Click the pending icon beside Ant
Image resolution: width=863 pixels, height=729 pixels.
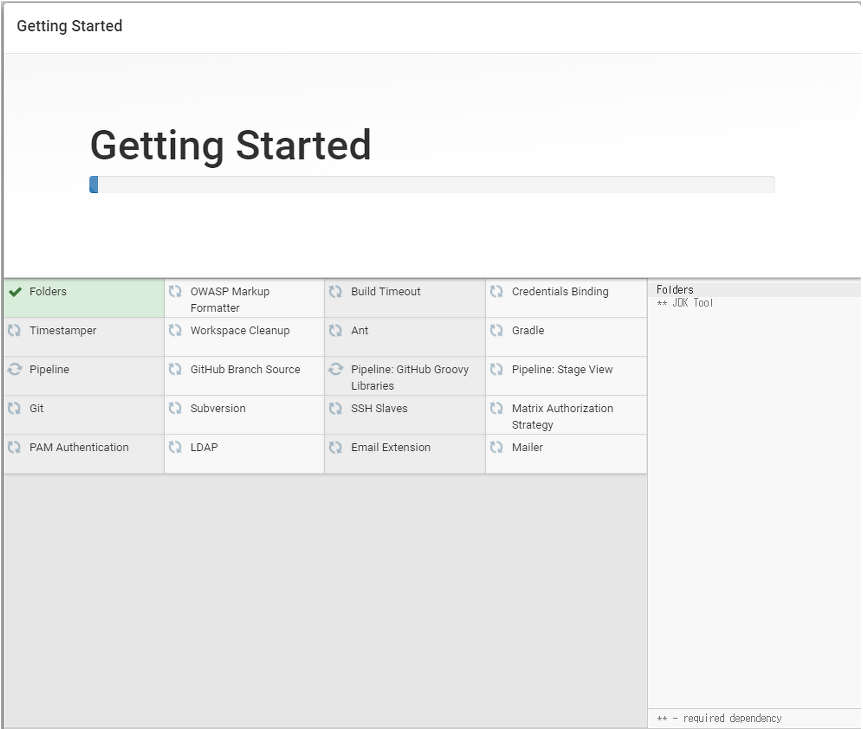(x=336, y=331)
